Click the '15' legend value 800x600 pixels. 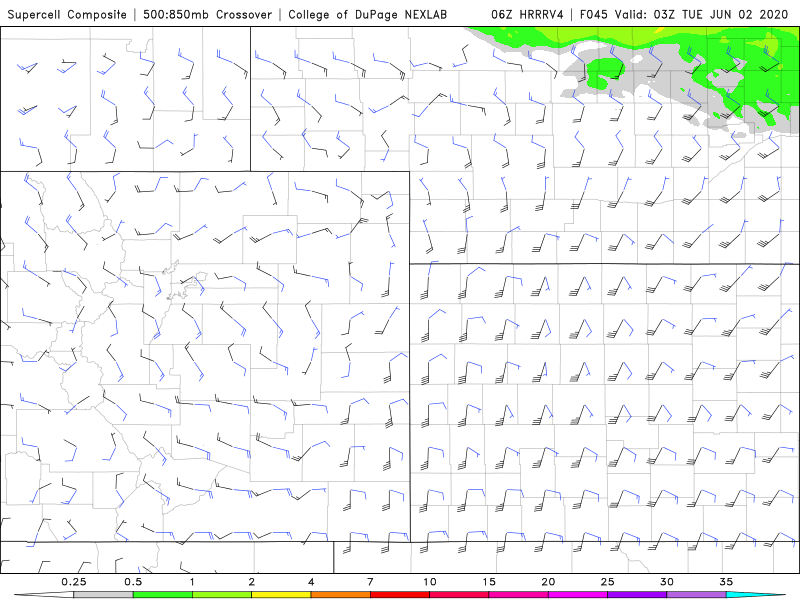489,582
